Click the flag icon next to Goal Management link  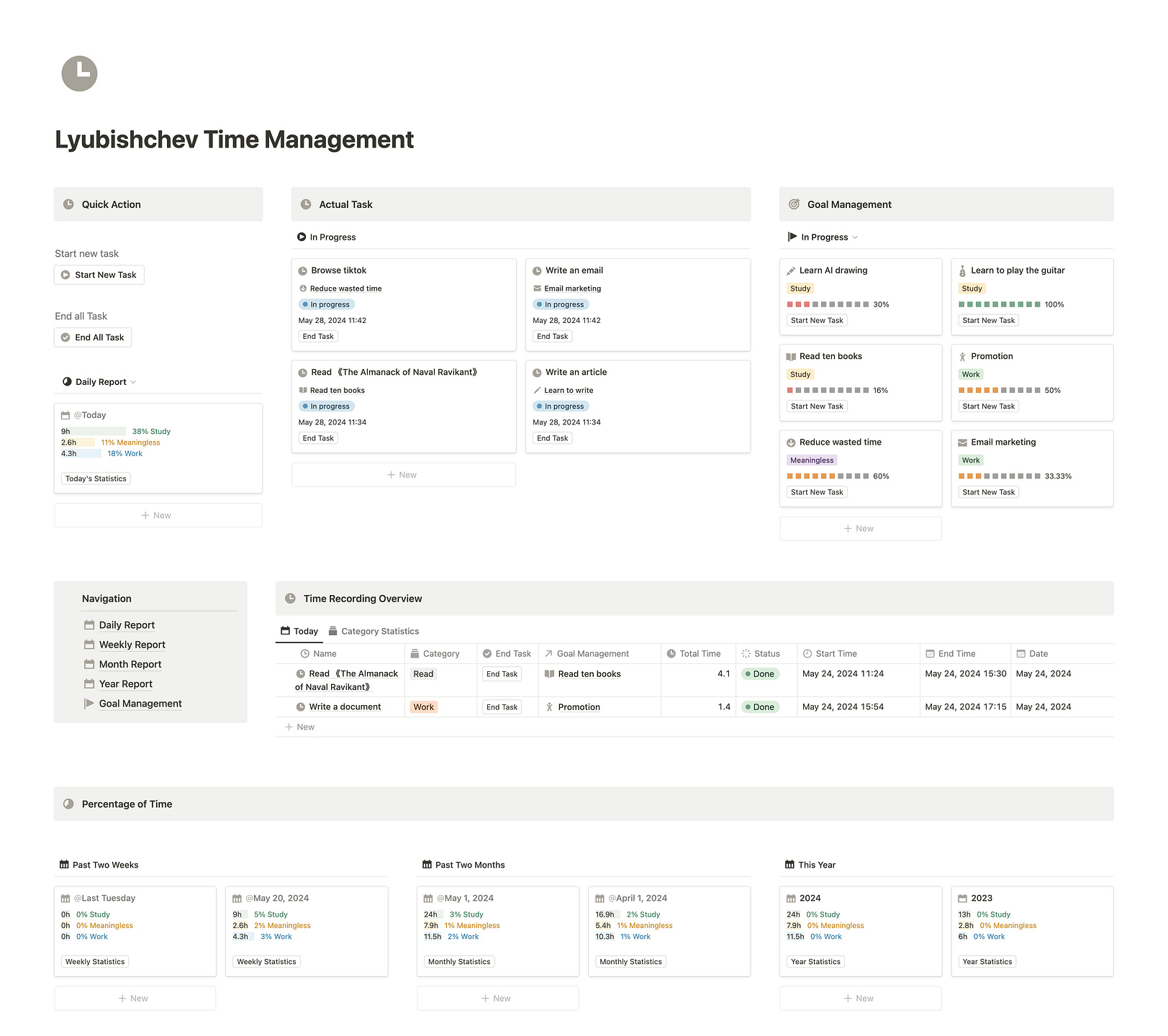click(89, 704)
